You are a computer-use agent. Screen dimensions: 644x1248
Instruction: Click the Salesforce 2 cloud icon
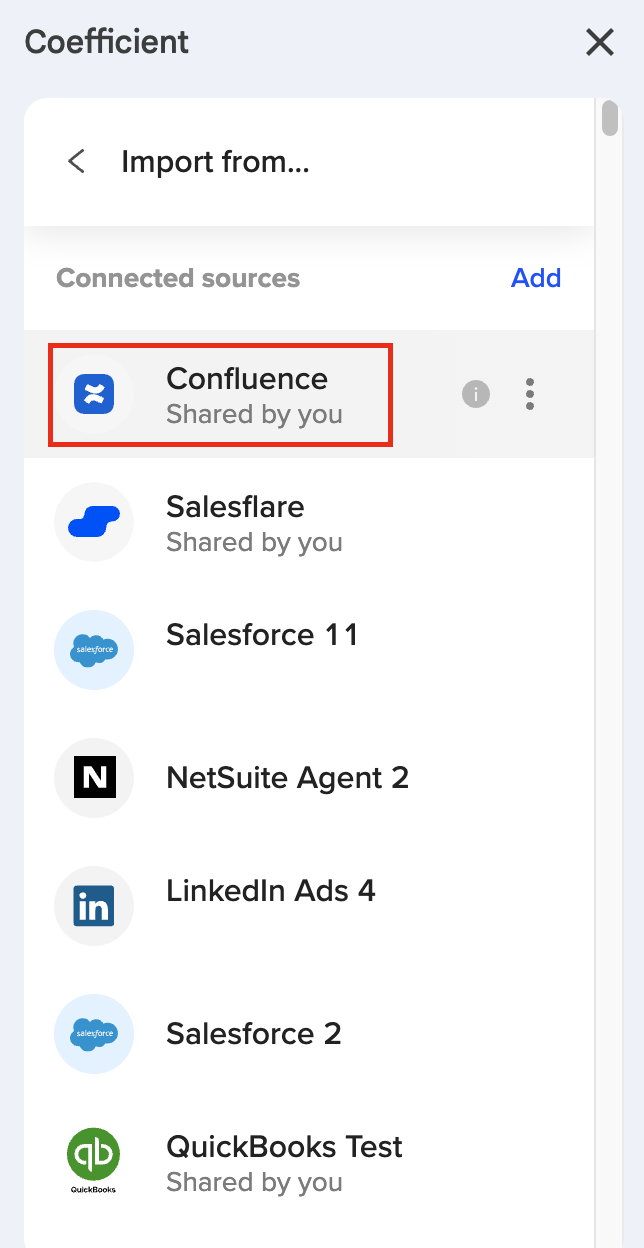pyautogui.click(x=94, y=1034)
